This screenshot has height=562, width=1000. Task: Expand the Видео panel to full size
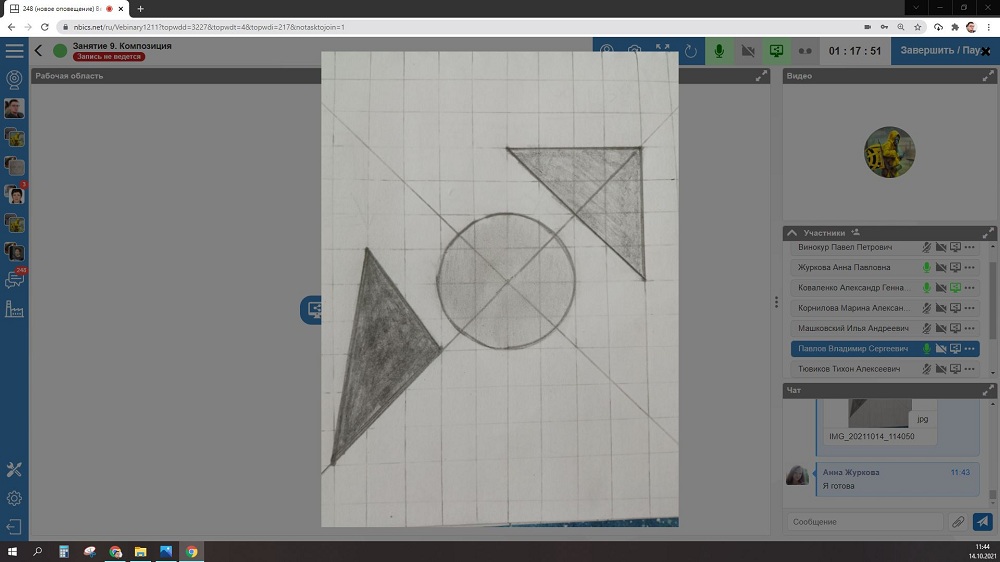pyautogui.click(x=989, y=76)
